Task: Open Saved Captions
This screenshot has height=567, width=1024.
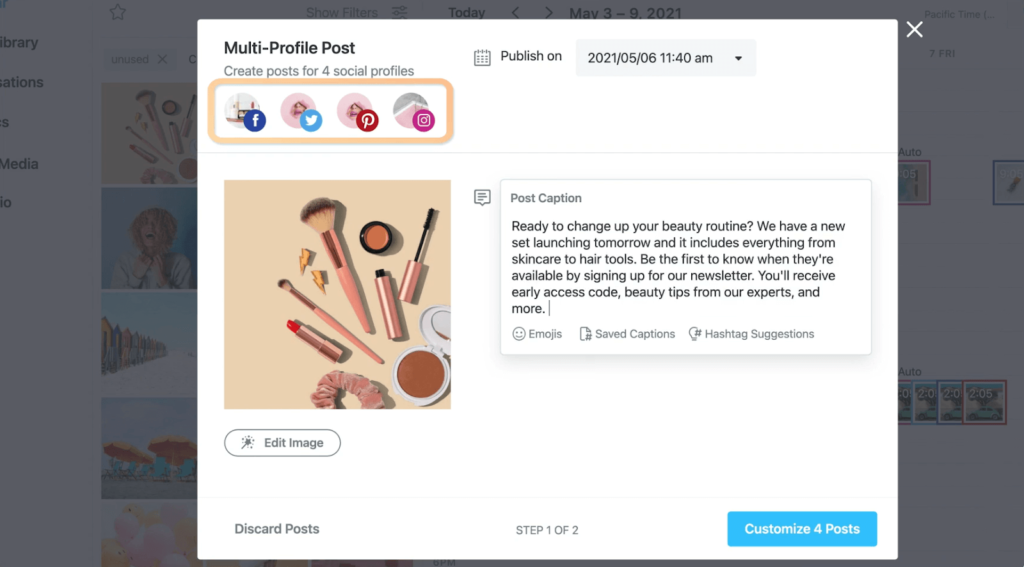Action: click(x=627, y=334)
